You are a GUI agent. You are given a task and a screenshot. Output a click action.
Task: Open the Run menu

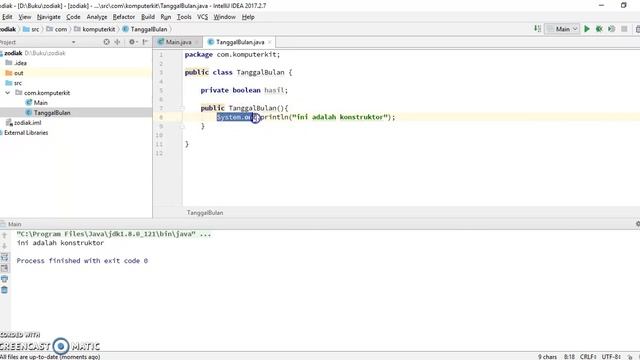tap(166, 17)
